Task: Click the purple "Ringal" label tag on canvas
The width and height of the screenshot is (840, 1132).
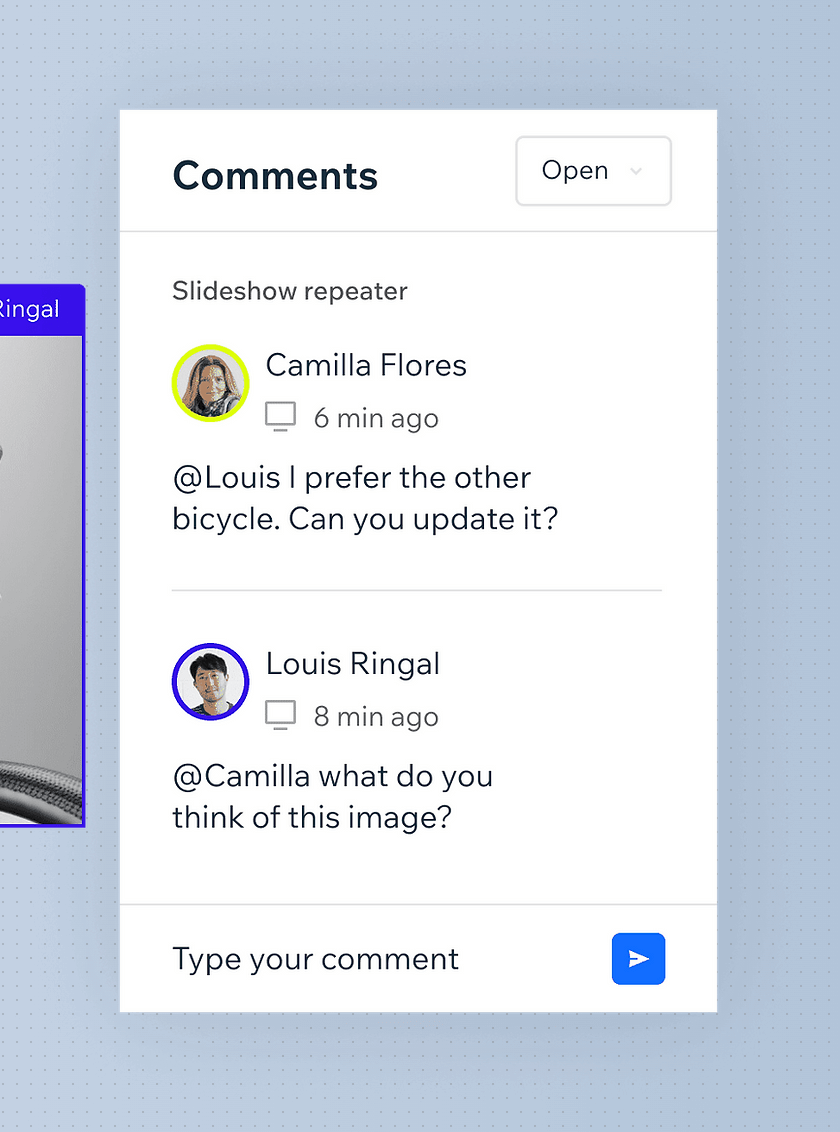Action: [36, 309]
